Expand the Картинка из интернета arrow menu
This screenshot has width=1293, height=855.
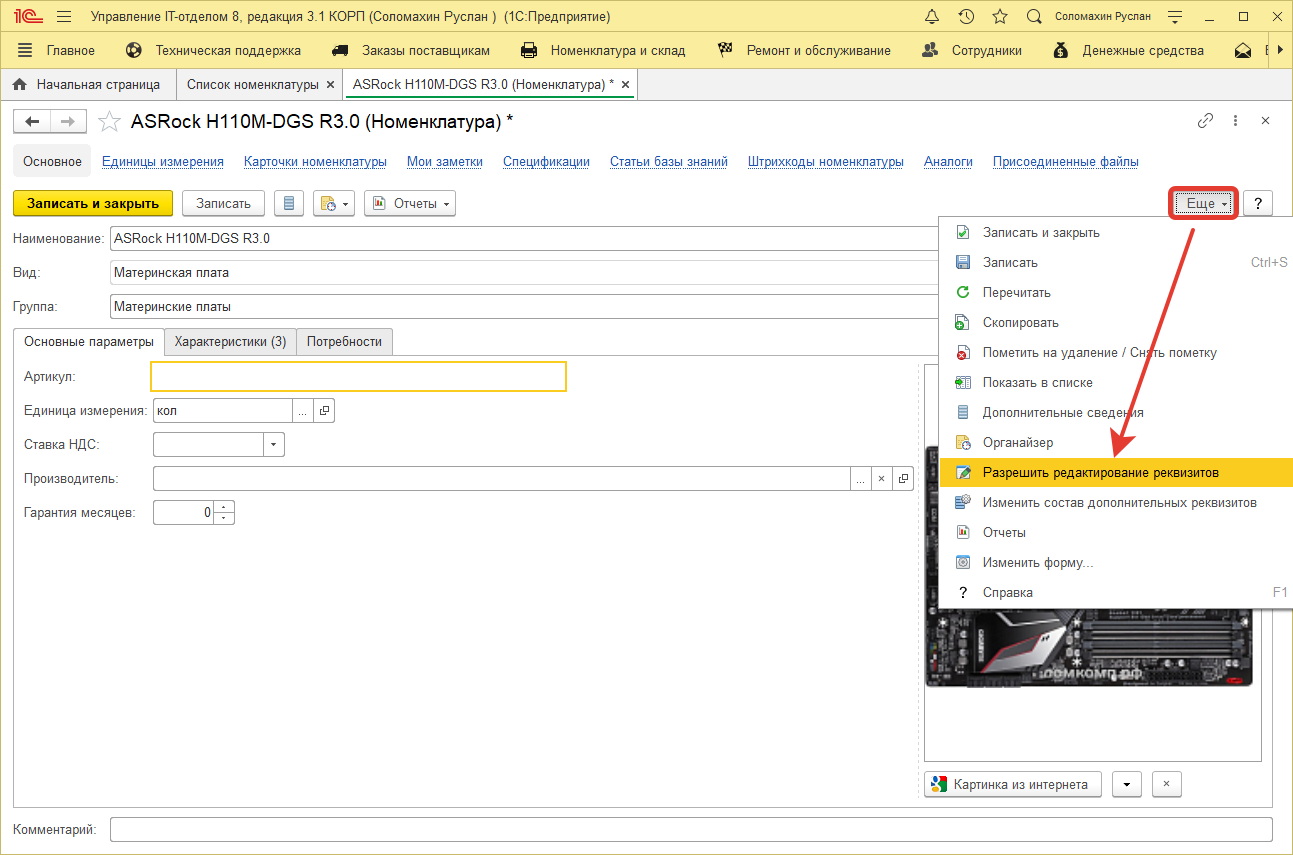point(1127,784)
